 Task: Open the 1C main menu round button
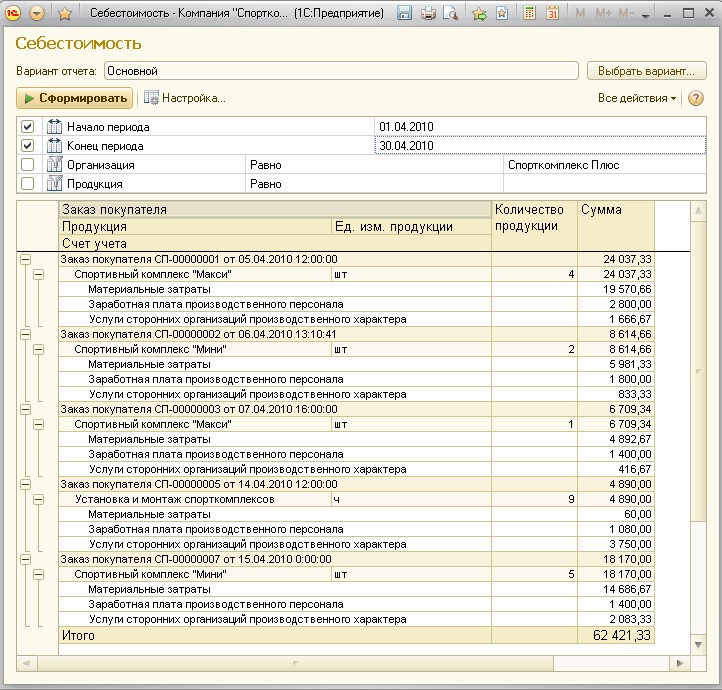pyautogui.click(x=14, y=14)
